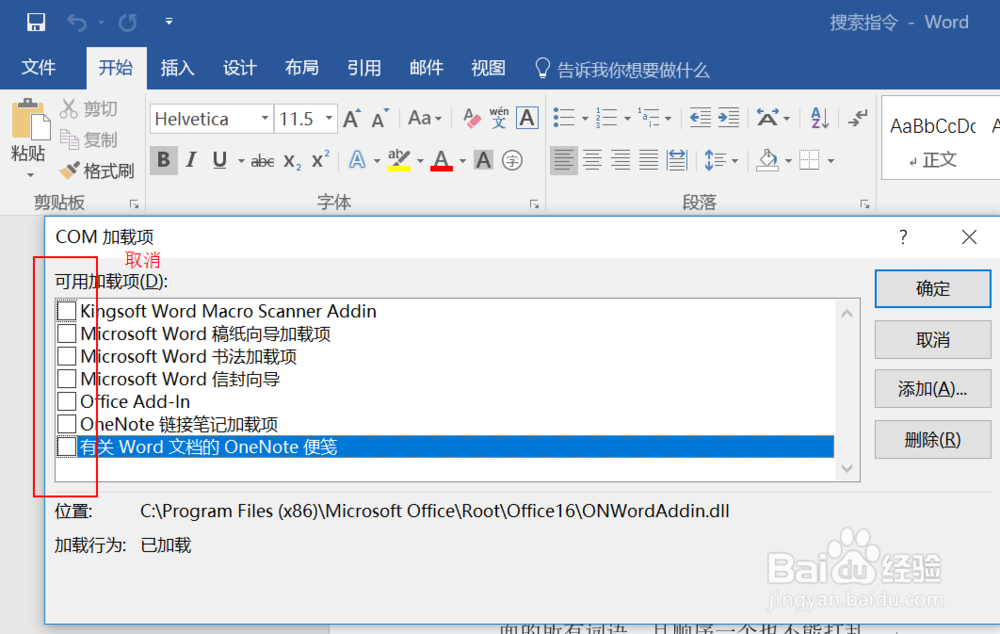Check the Office Add-In checkbox
The width and height of the screenshot is (1000, 634).
click(67, 401)
